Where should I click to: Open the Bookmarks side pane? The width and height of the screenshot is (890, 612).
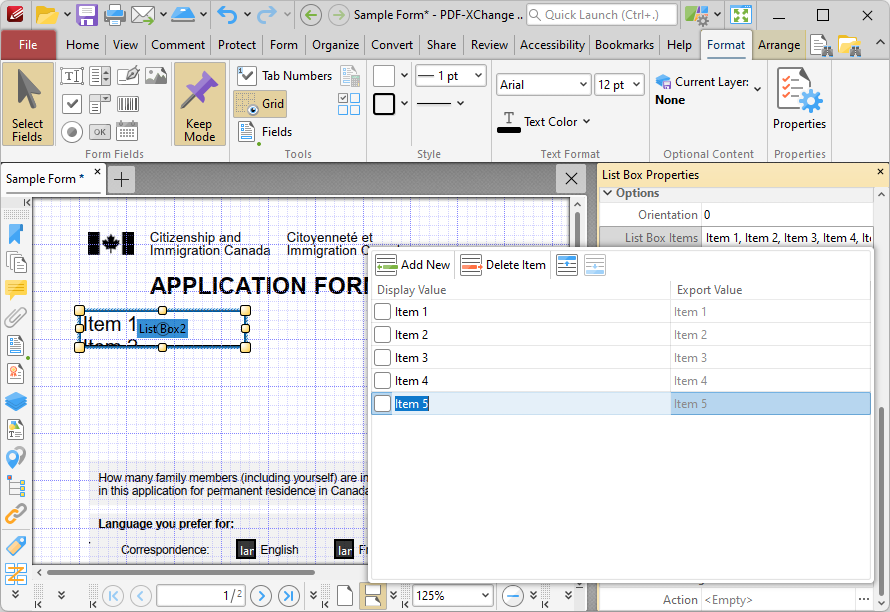pyautogui.click(x=16, y=234)
